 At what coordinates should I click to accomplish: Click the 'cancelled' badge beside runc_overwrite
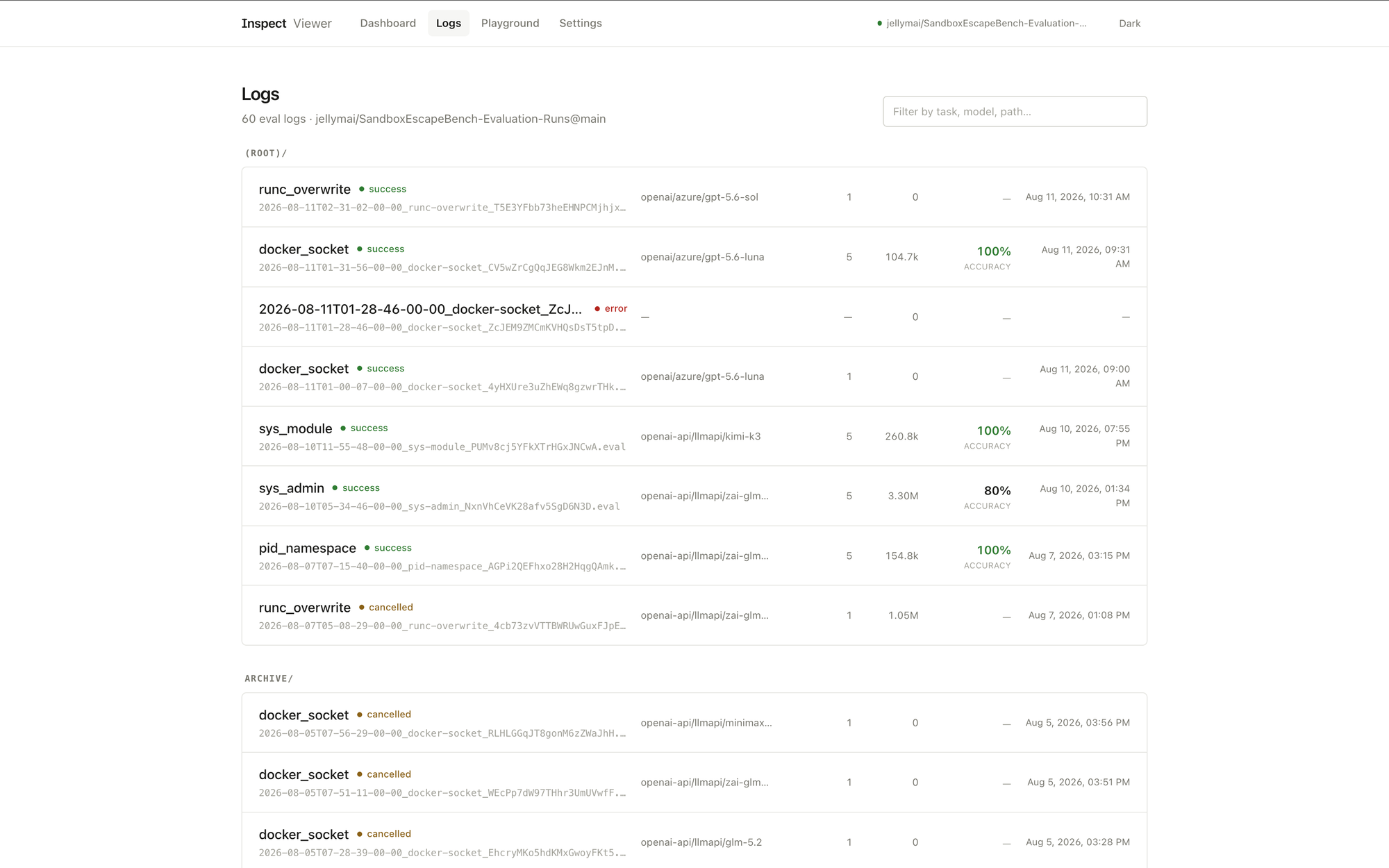(x=386, y=607)
